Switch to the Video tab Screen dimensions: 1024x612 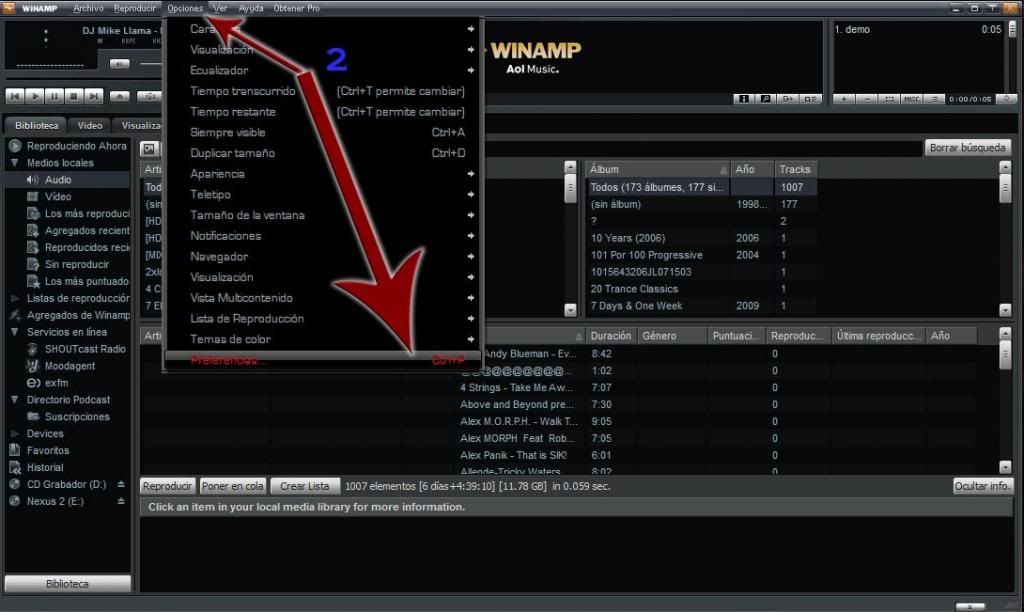point(89,125)
